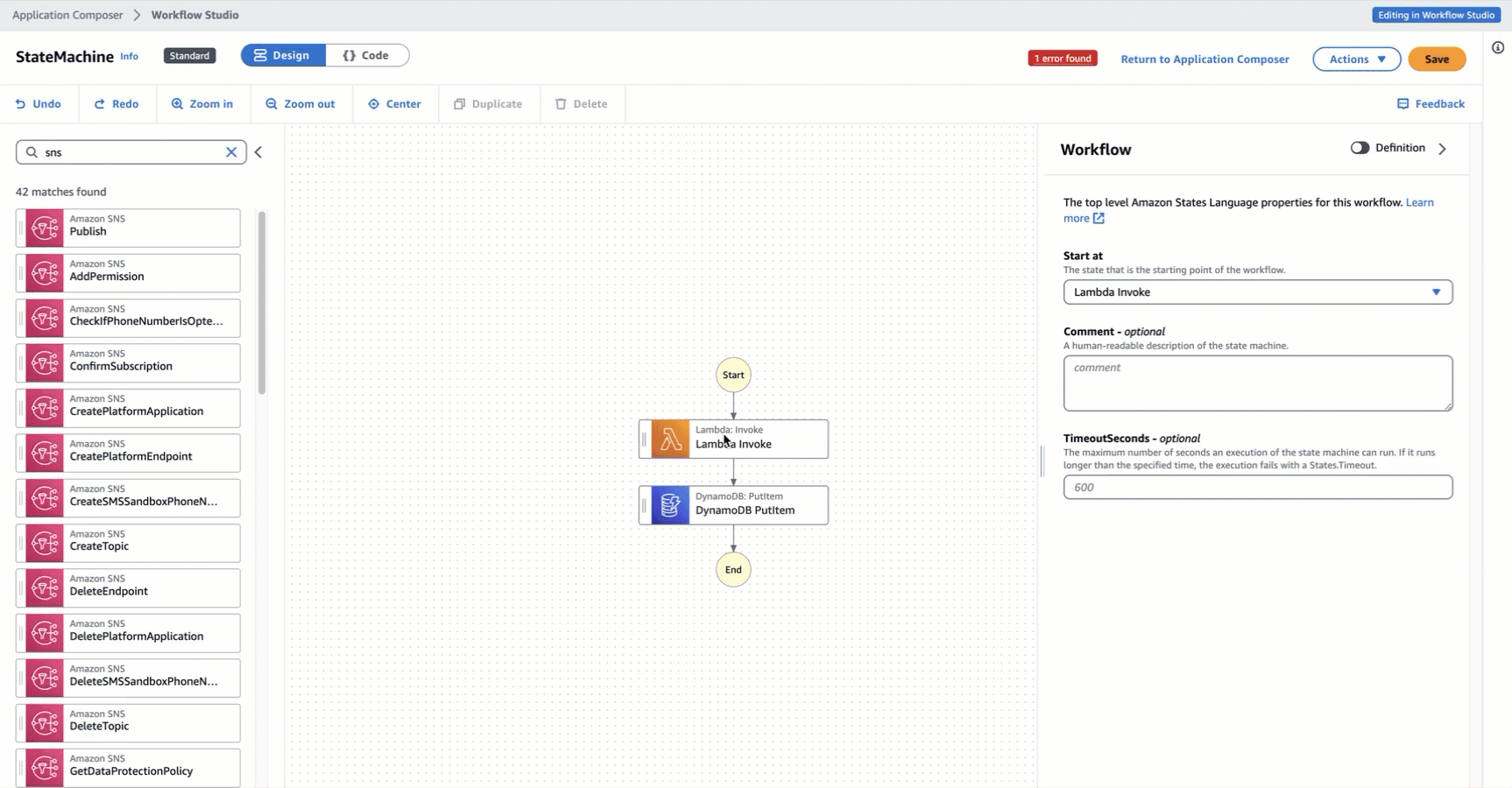
Task: Click the Amazon SNS Publish action icon
Action: [x=45, y=229]
